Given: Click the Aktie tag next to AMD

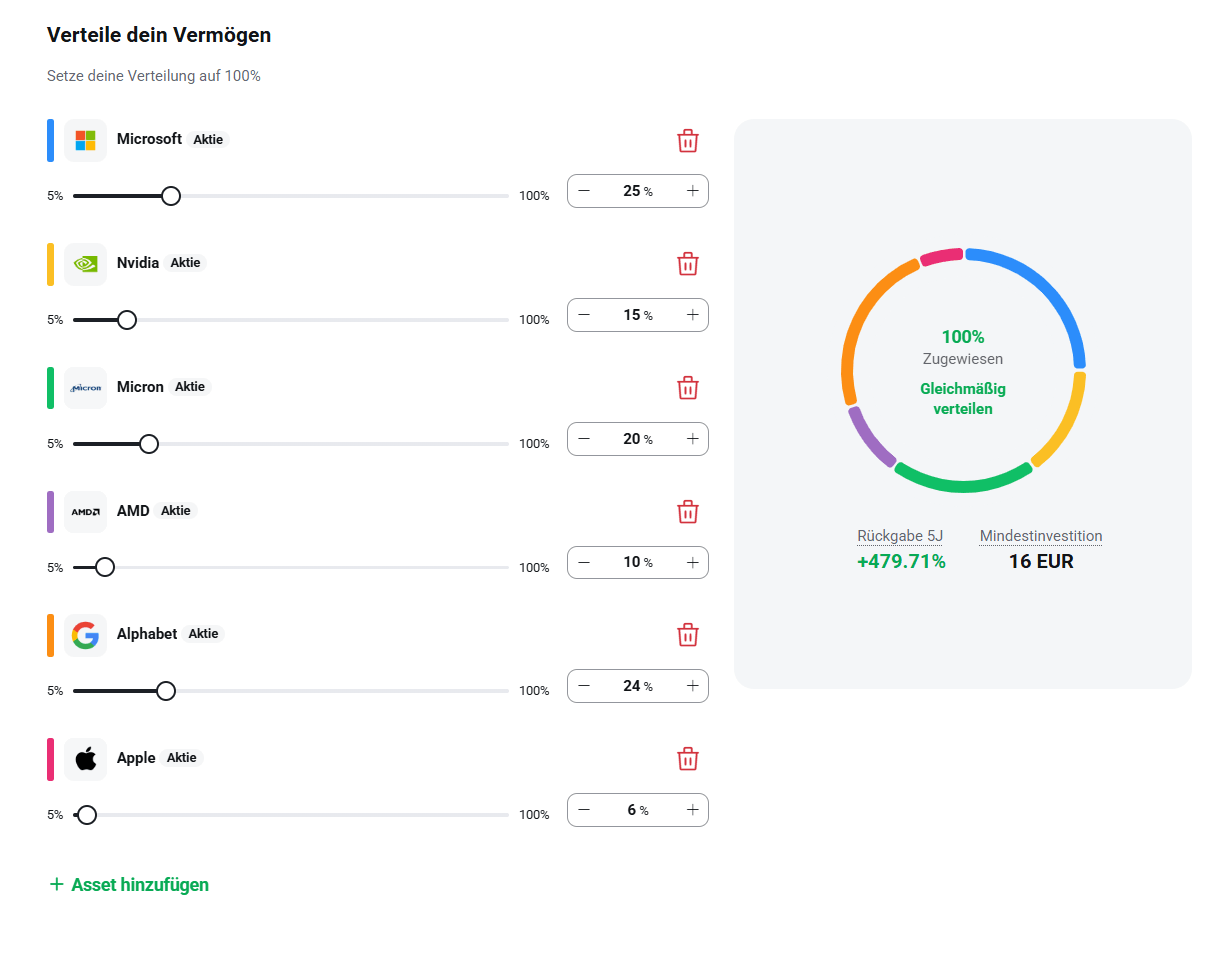Looking at the screenshot, I should point(176,511).
